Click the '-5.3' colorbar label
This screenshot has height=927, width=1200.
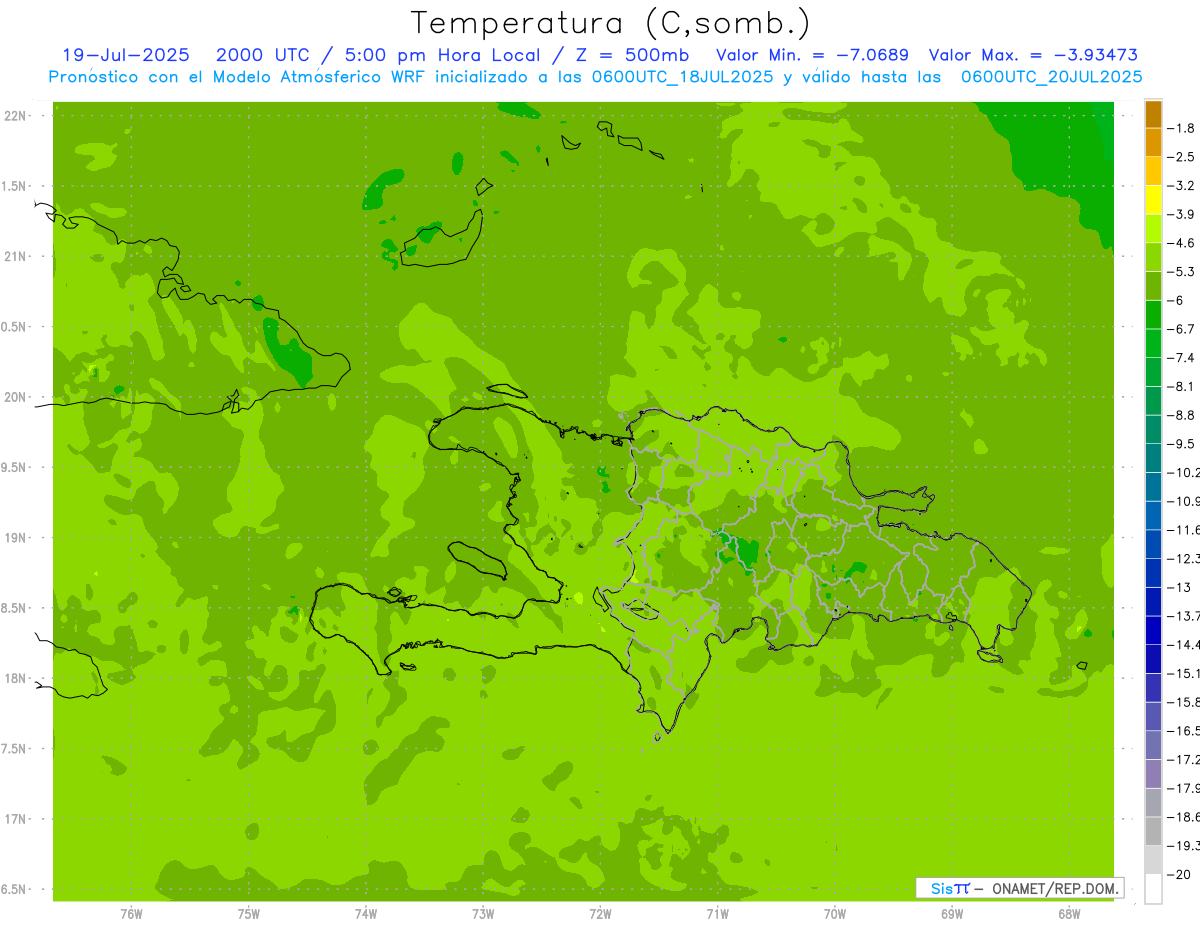point(1182,272)
